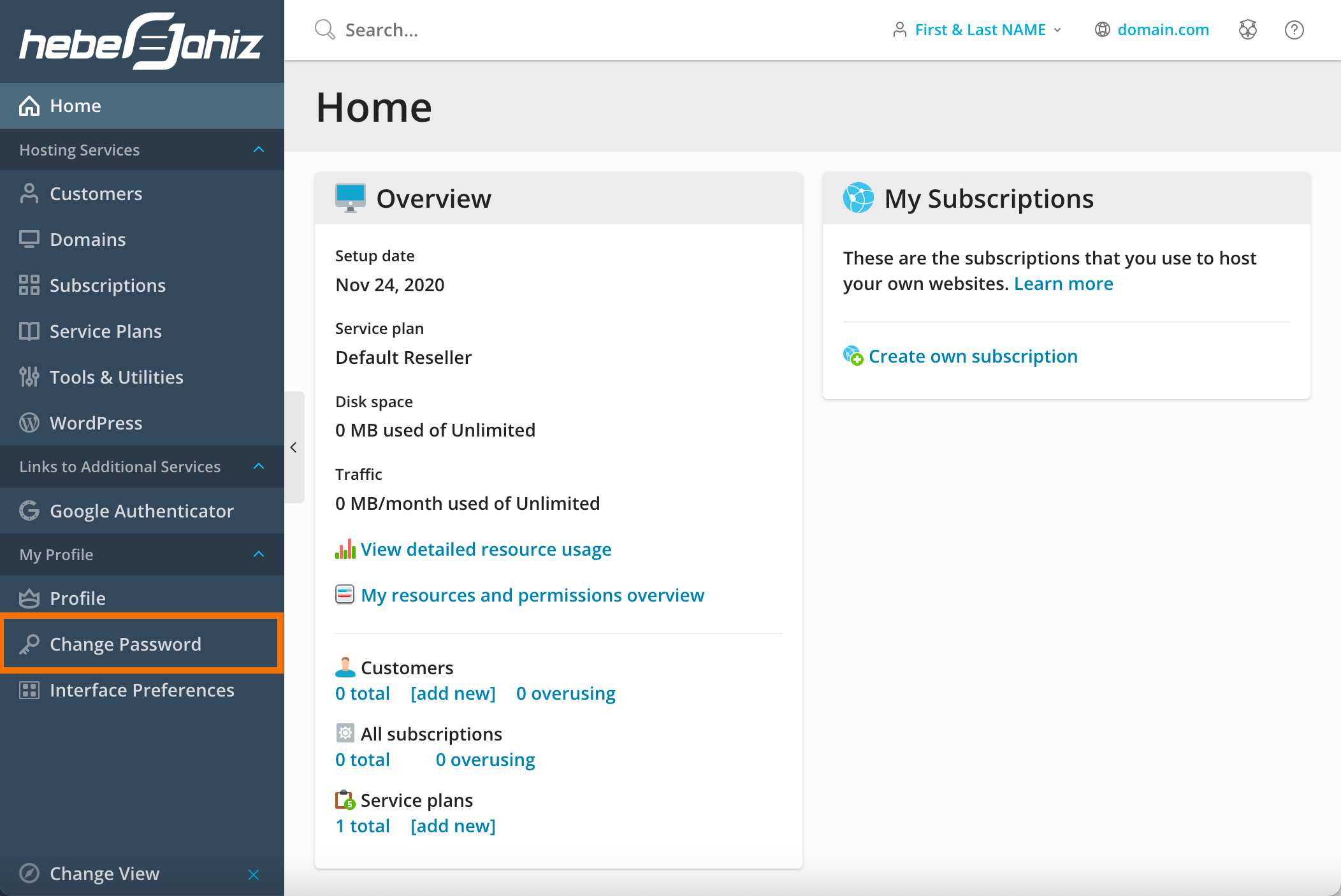Click Service plans 1 total link
1341x896 pixels.
pyautogui.click(x=363, y=826)
